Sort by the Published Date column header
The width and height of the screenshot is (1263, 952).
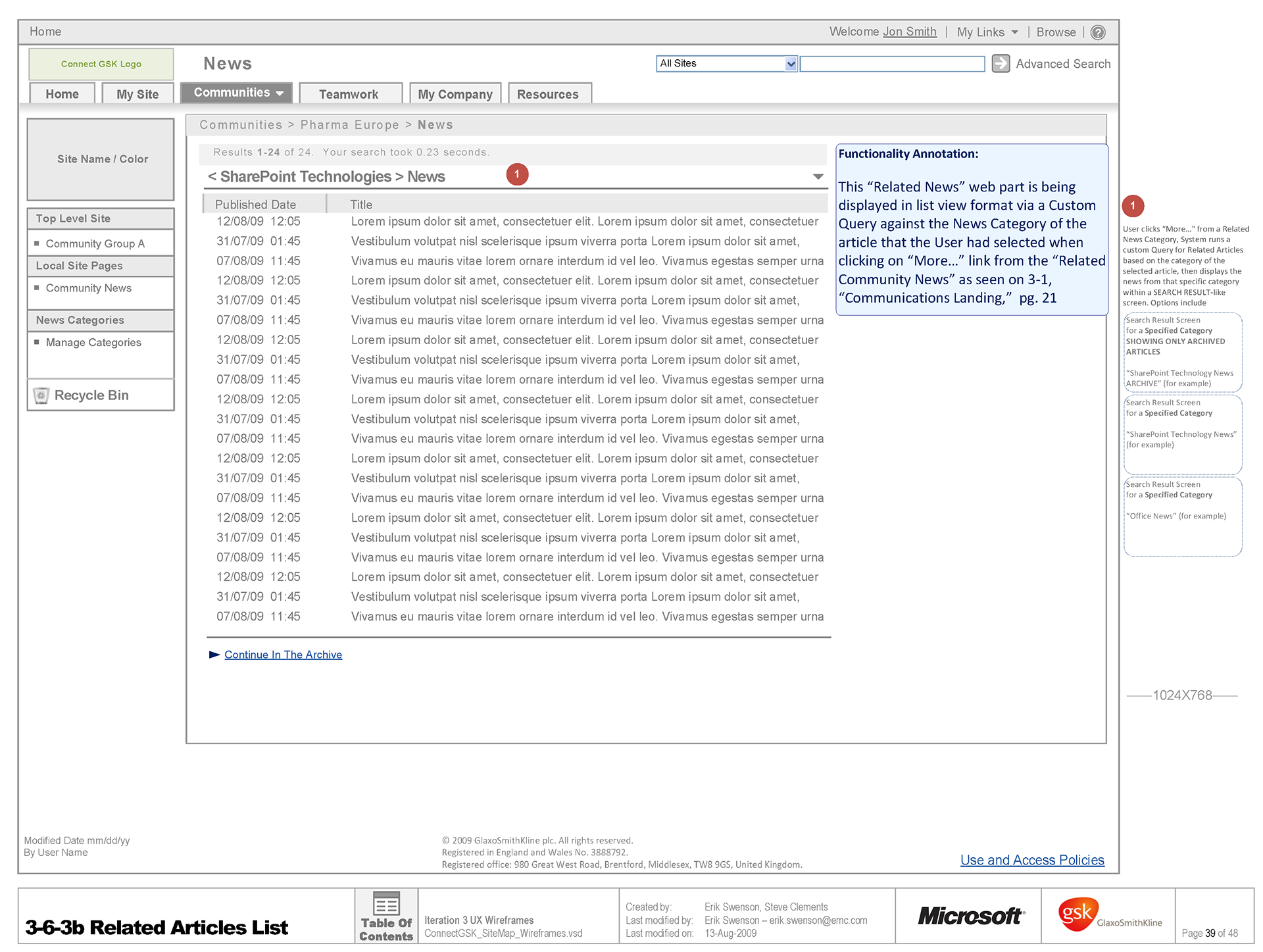(255, 205)
